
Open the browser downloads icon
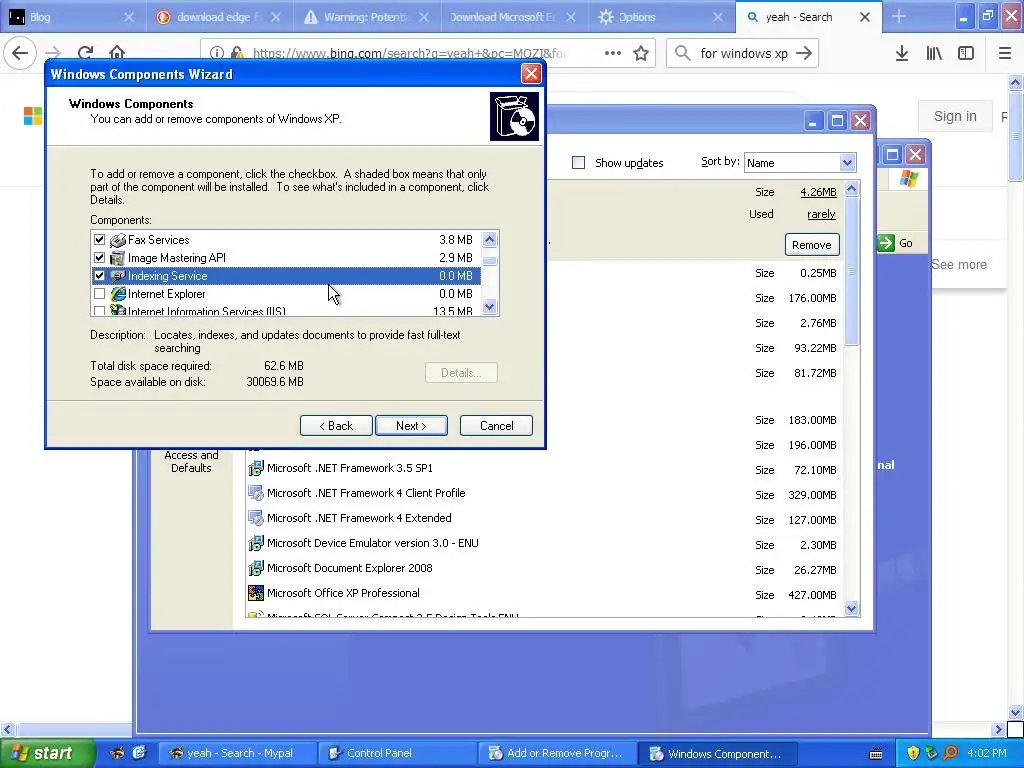[902, 53]
